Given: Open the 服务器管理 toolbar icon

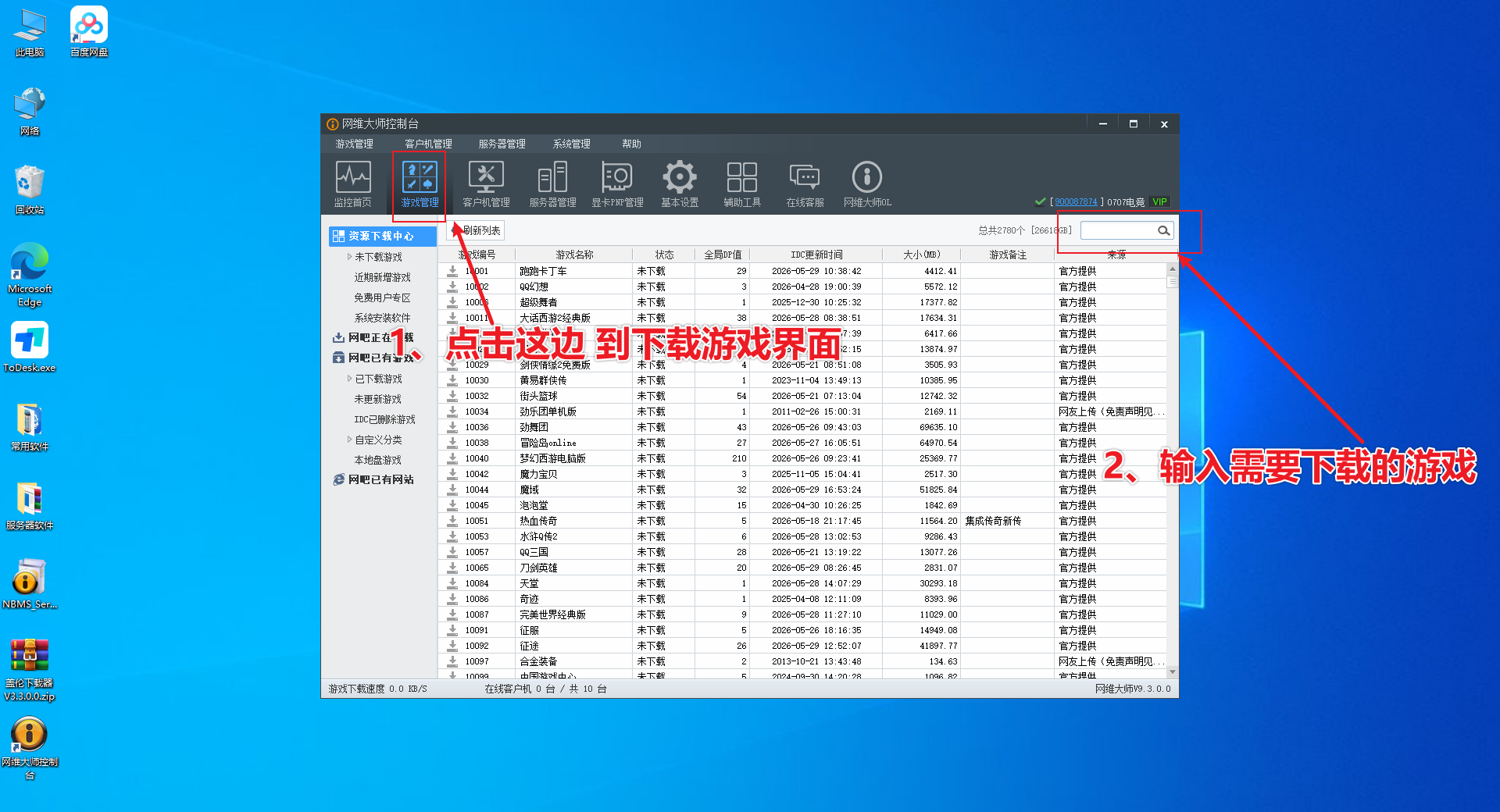Looking at the screenshot, I should point(552,184).
